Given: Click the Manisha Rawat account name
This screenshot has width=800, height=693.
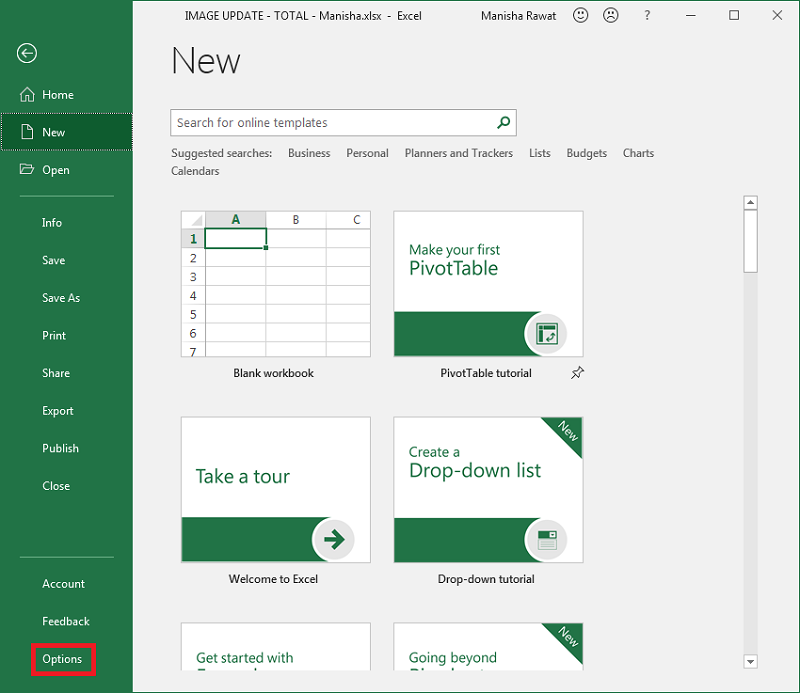Looking at the screenshot, I should [x=518, y=16].
